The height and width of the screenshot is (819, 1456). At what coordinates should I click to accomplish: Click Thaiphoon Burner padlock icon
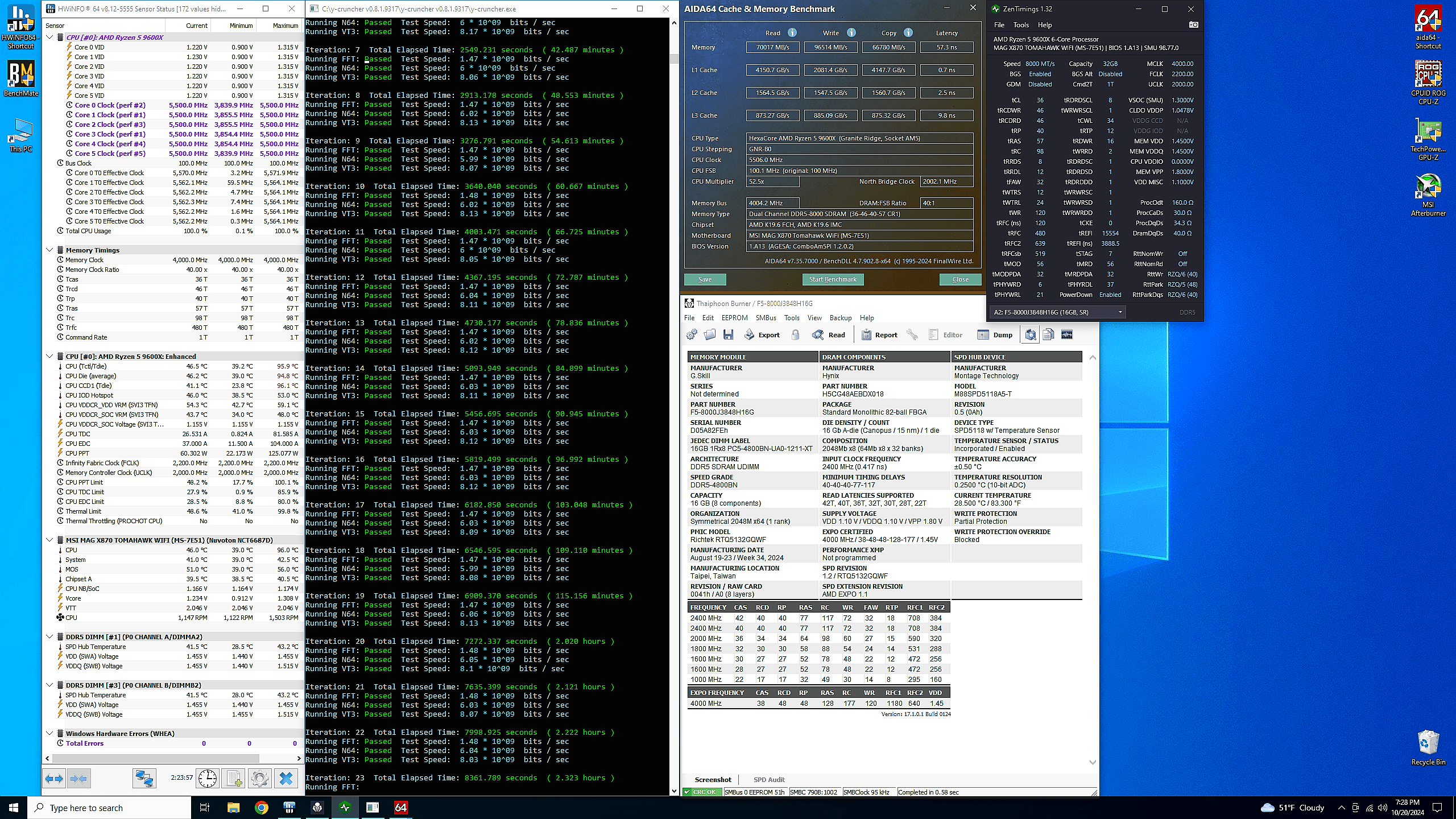(x=796, y=335)
